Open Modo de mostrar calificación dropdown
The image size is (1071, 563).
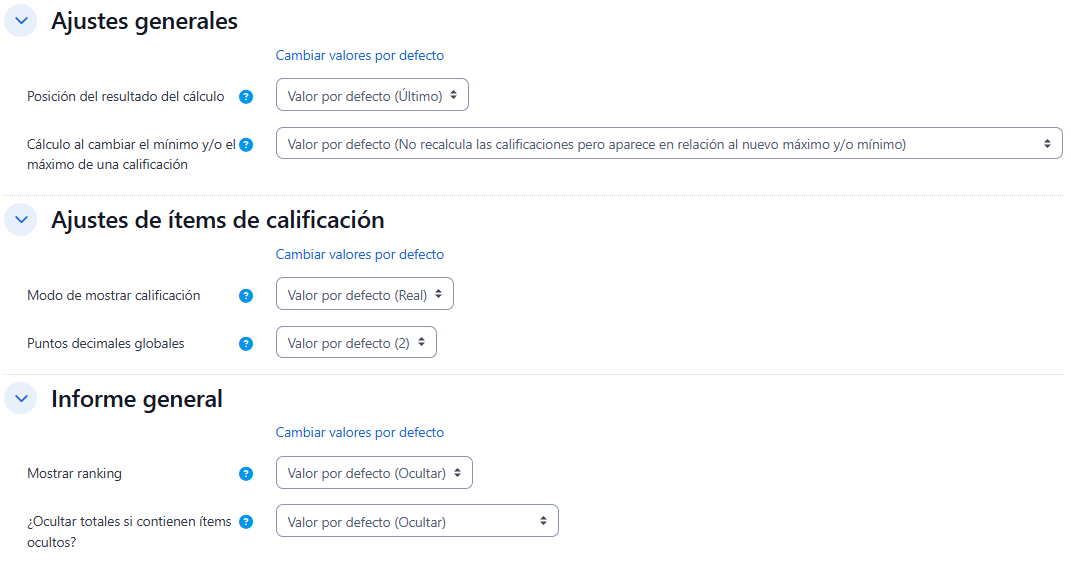click(364, 295)
